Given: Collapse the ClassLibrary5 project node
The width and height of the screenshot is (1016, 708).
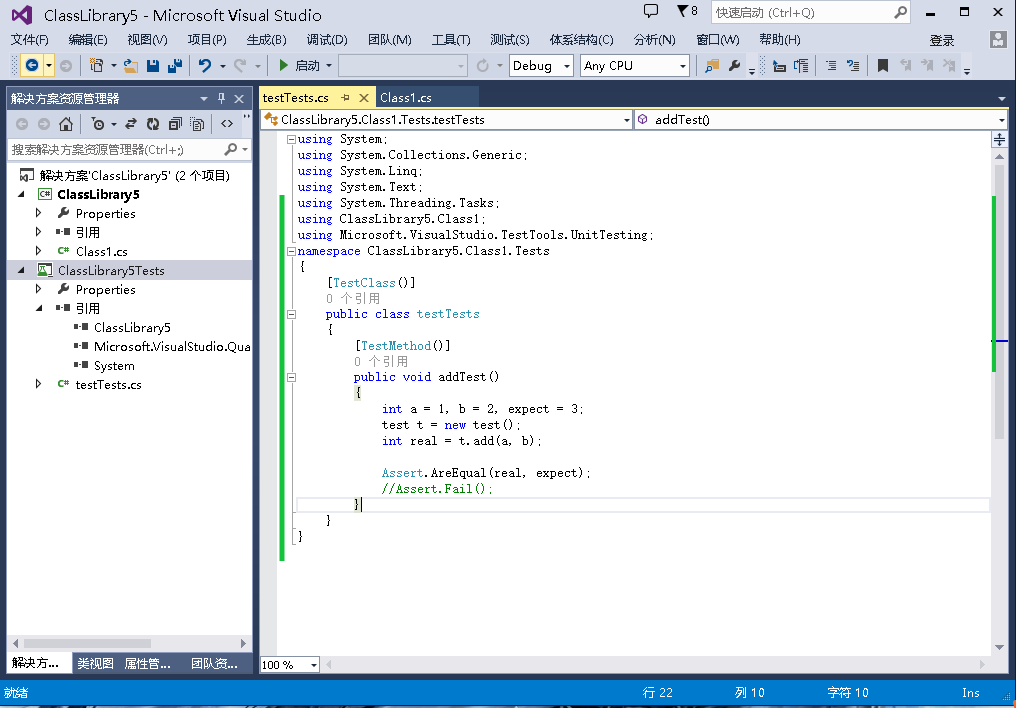Looking at the screenshot, I should click(21, 194).
